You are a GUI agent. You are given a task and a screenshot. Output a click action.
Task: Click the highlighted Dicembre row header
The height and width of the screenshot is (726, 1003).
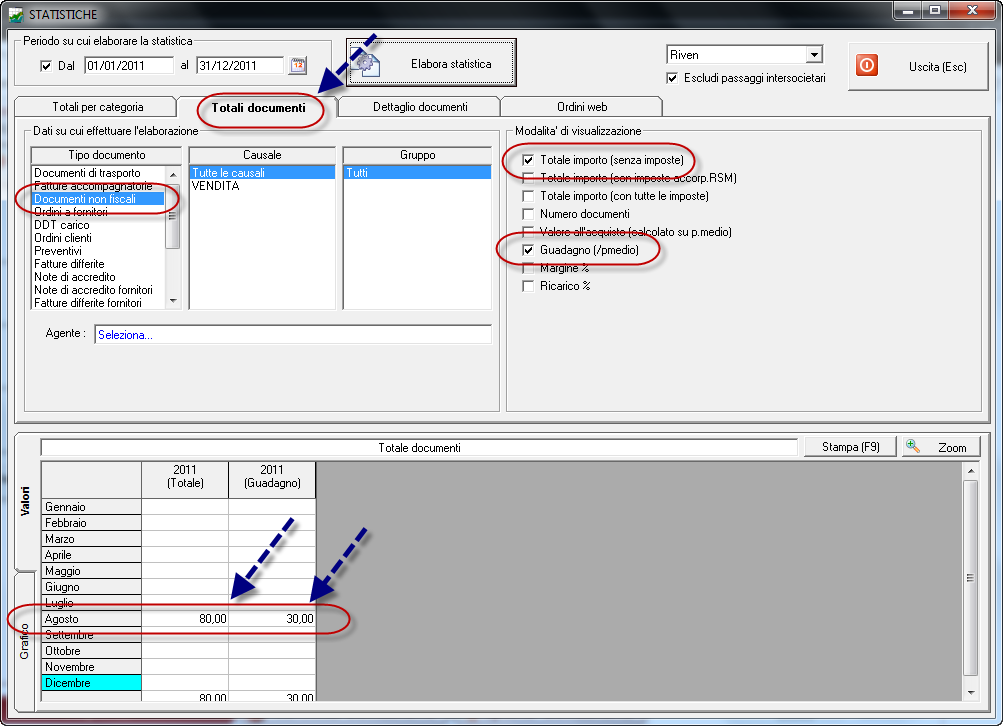tap(91, 683)
